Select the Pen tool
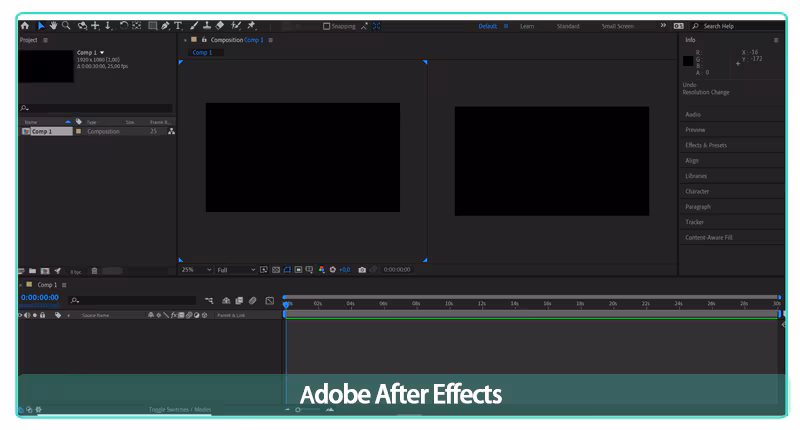 tap(165, 26)
